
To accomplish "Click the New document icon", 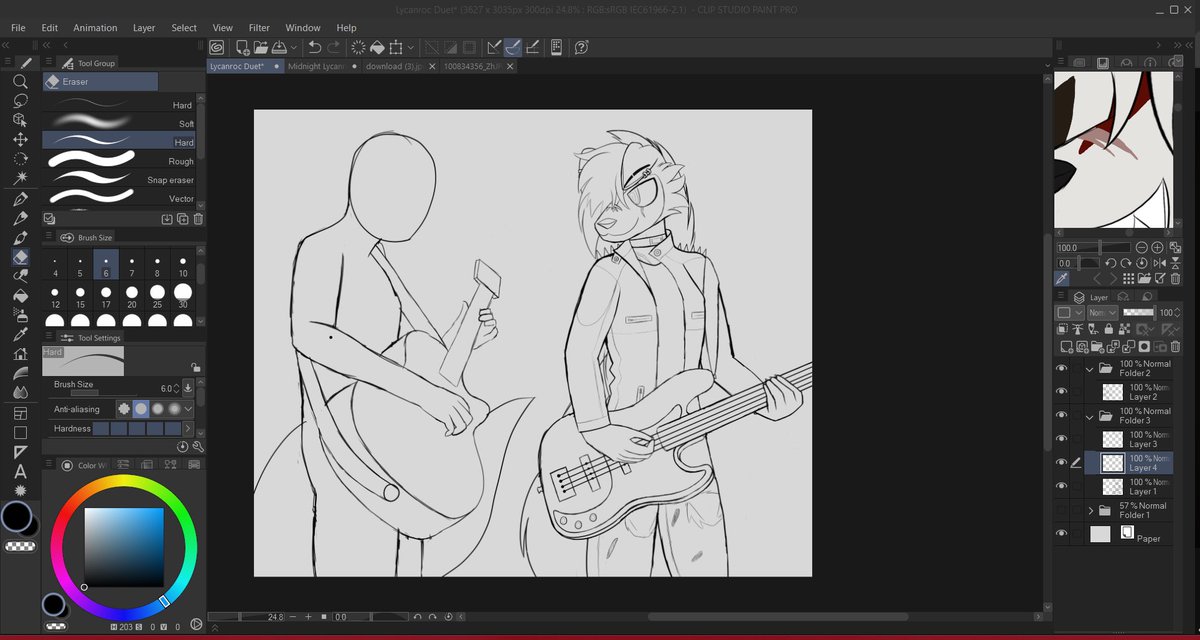I will 243,47.
